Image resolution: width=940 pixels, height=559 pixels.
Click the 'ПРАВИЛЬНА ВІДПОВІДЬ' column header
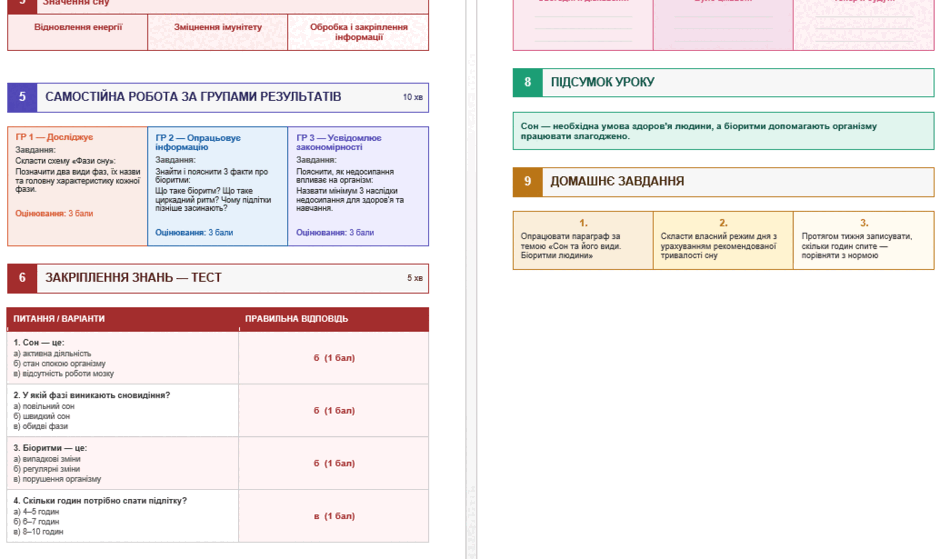(297, 319)
